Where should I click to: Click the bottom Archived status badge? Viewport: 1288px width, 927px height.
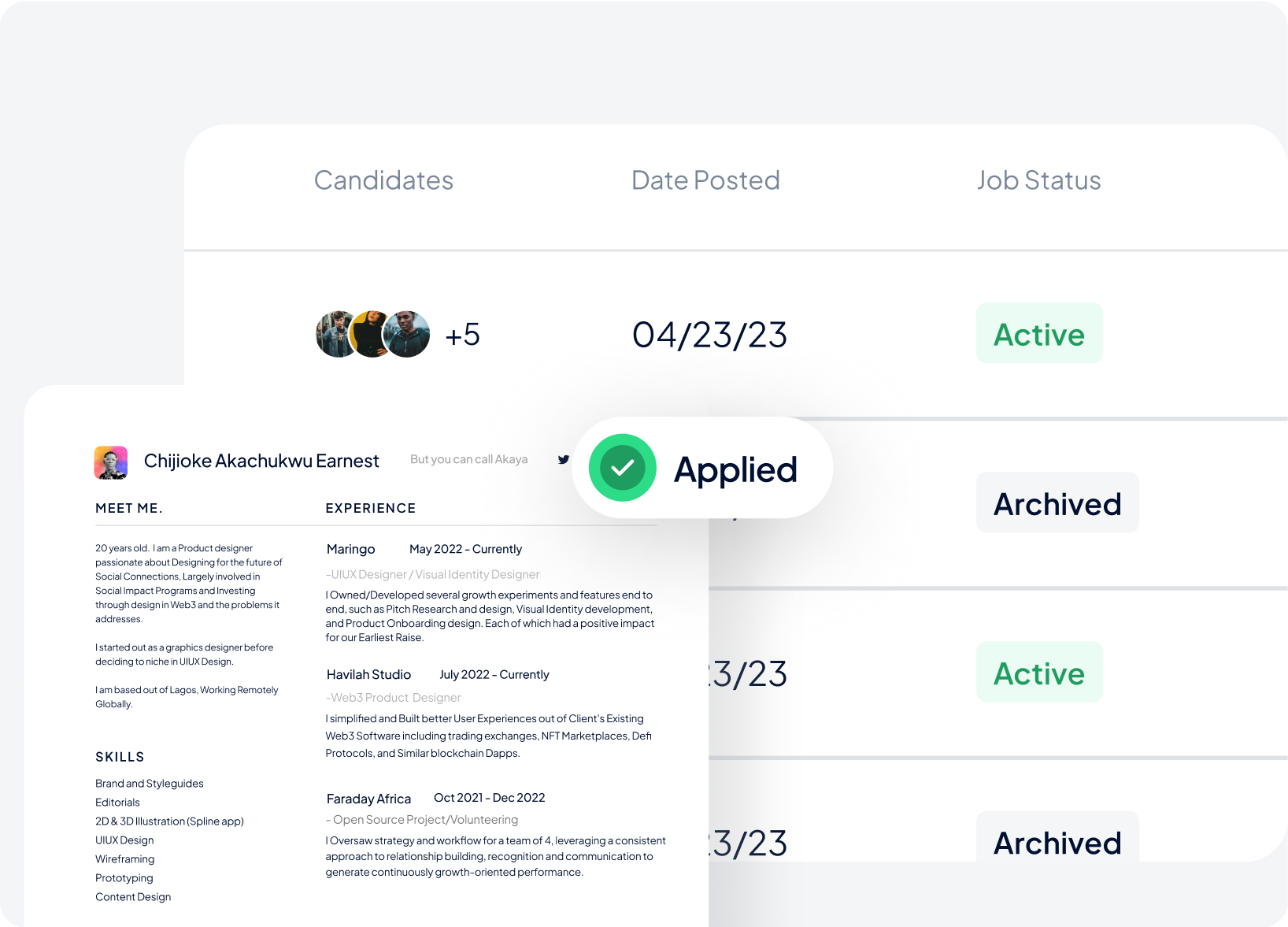pos(1057,841)
